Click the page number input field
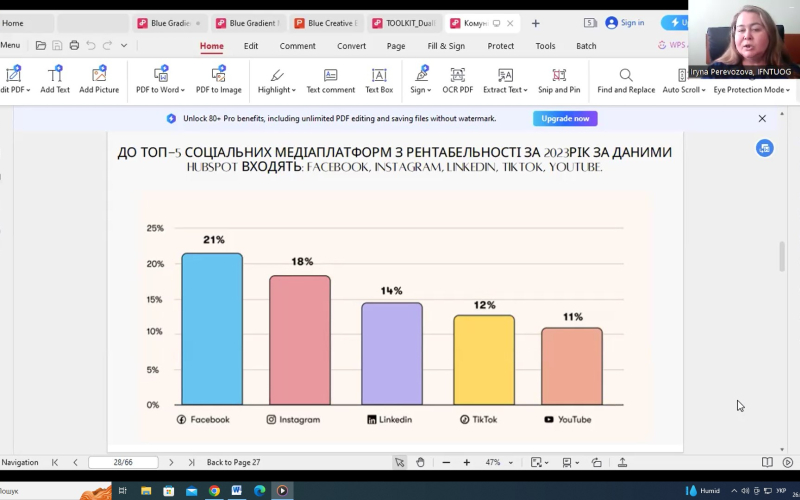Image resolution: width=800 pixels, height=500 pixels. (123, 462)
